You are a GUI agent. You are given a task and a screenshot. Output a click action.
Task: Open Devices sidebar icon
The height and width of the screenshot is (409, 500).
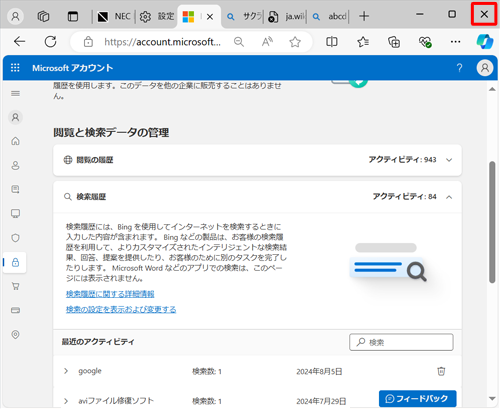(x=15, y=213)
